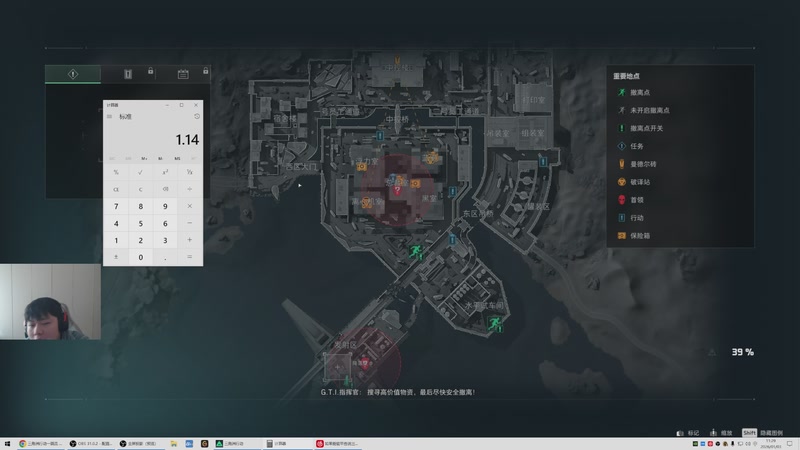Click the 39 % indicator on the map
Image resolution: width=800 pixels, height=450 pixels.
coord(742,352)
